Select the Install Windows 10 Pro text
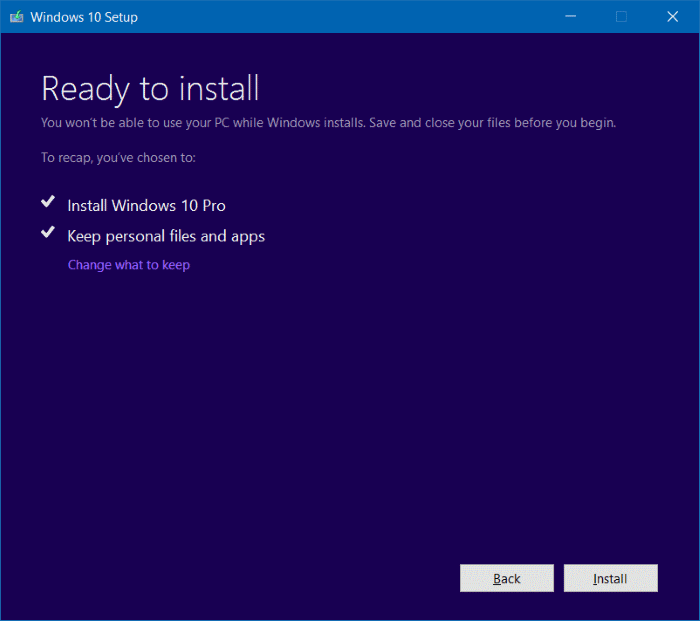Viewport: 700px width, 621px height. (146, 206)
